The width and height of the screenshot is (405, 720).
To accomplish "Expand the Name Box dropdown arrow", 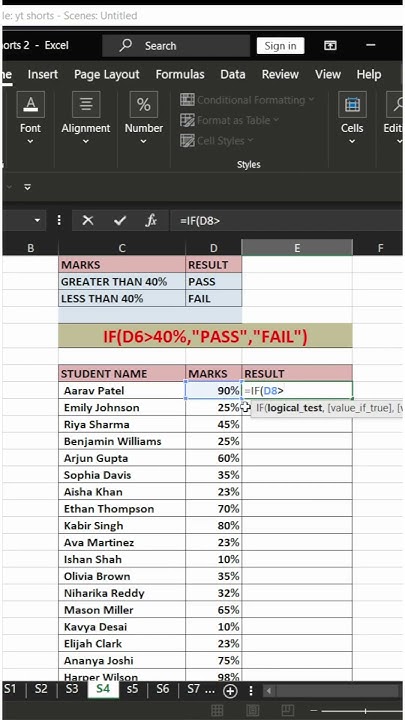I will 37,221.
